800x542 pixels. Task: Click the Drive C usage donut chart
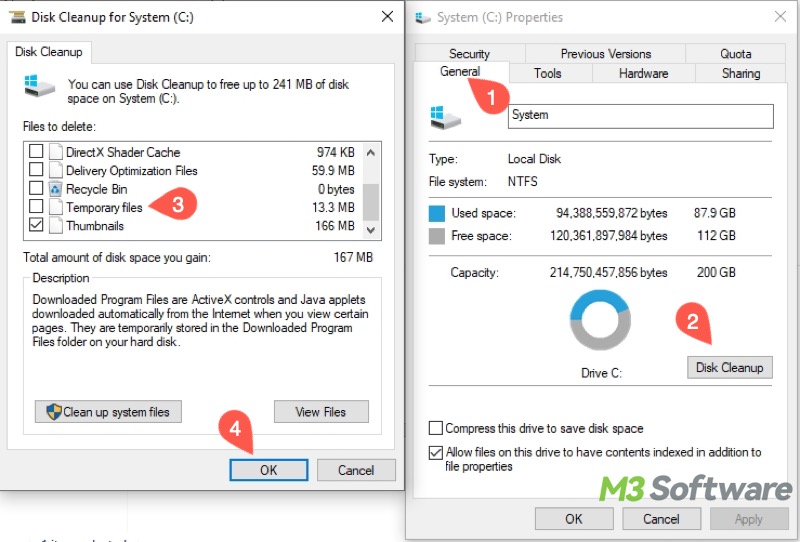tap(601, 320)
